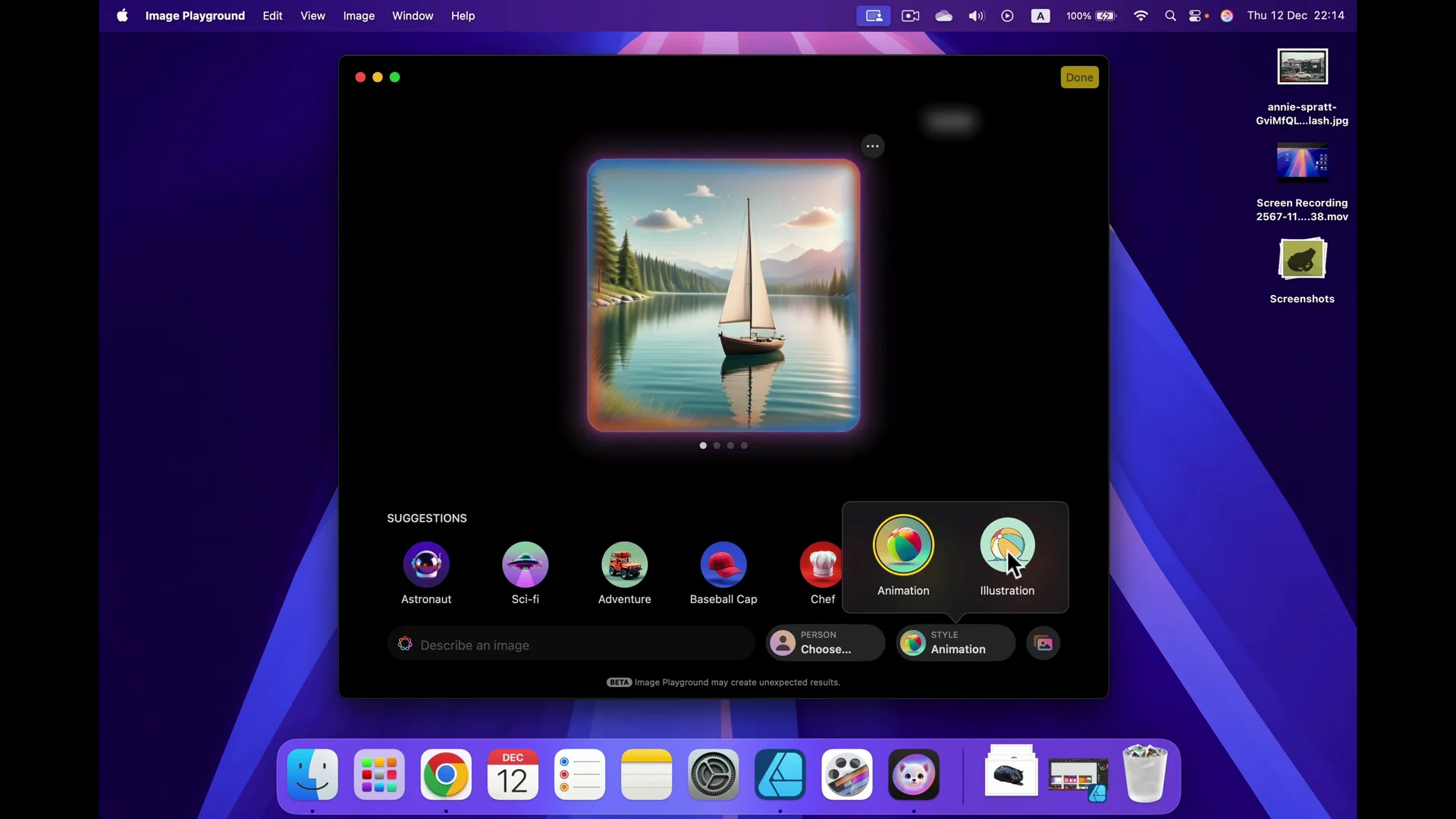Open the Window menu
The height and width of the screenshot is (819, 1456).
click(413, 15)
